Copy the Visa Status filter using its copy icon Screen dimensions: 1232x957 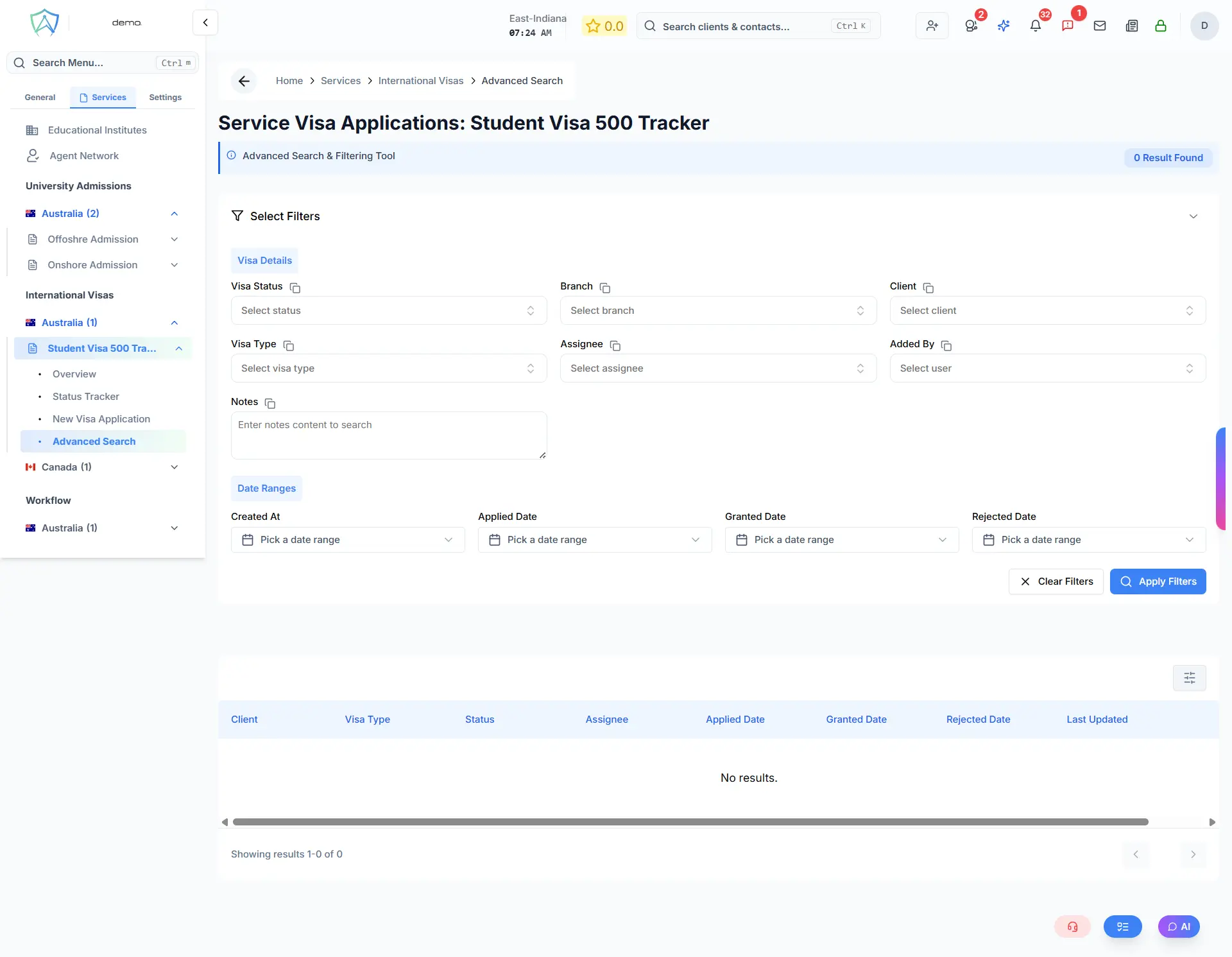click(295, 288)
